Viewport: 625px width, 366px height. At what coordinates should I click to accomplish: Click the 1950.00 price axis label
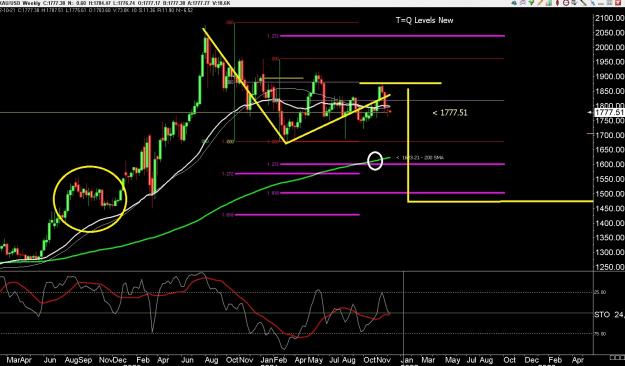click(609, 62)
